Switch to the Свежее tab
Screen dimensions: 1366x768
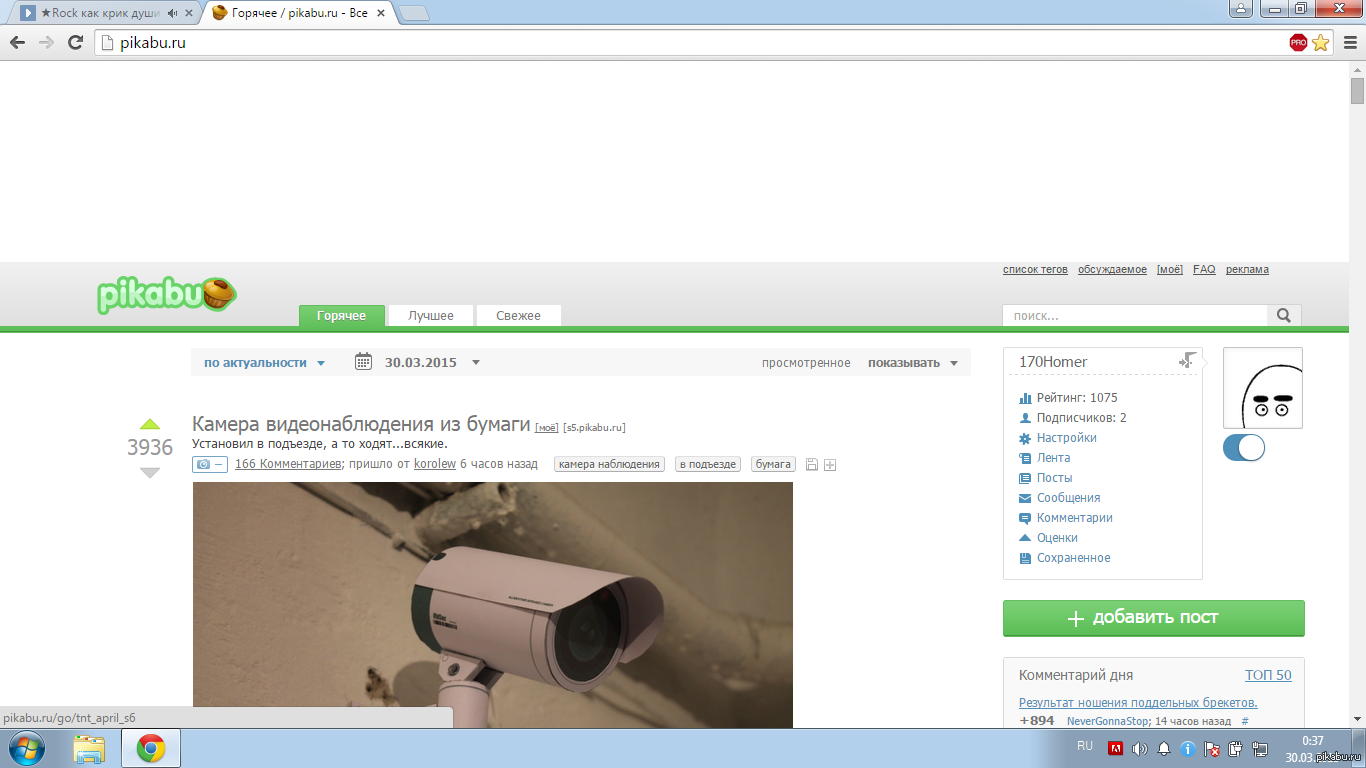(x=519, y=315)
